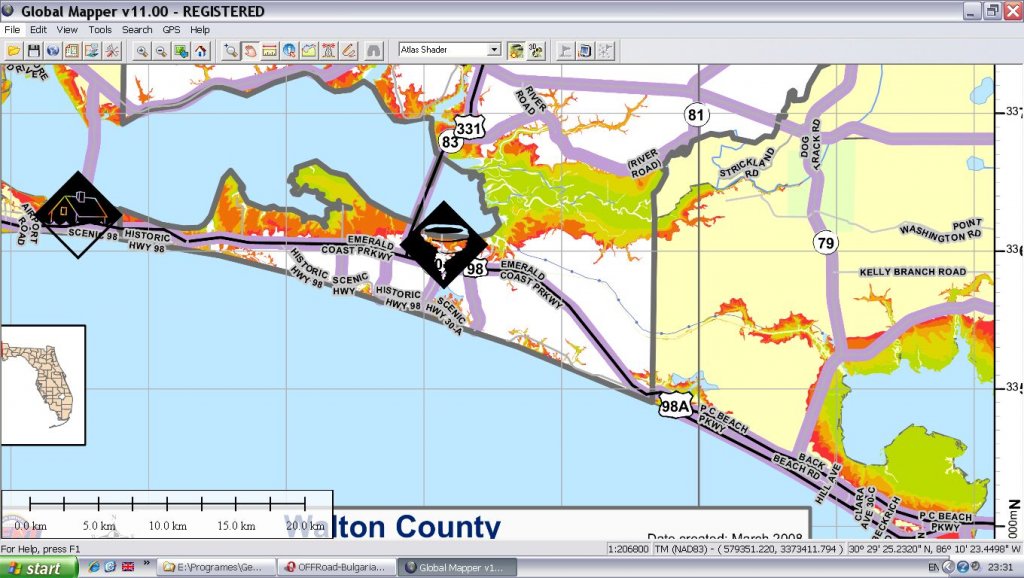
Task: Click the US 331 highway shield
Action: (469, 128)
